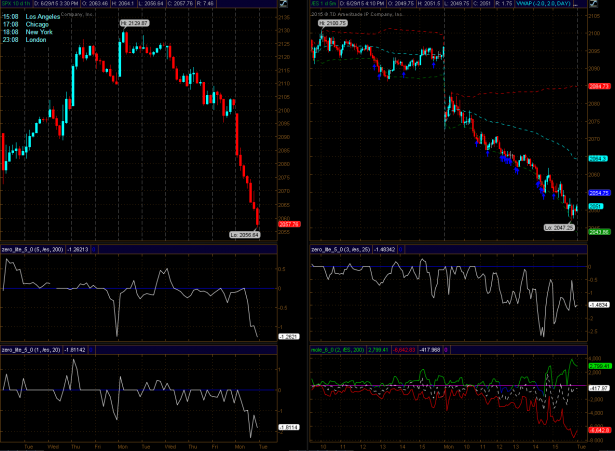Click the -1.4834 indicator value tag

click(598, 304)
